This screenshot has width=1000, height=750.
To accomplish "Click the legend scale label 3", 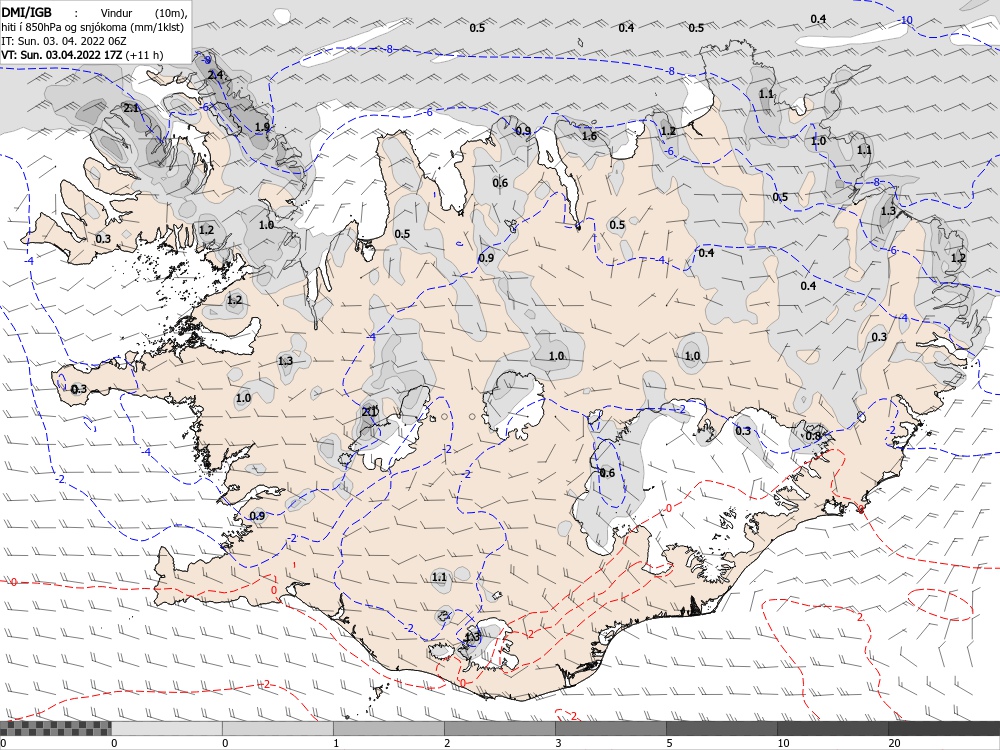I will (558, 743).
